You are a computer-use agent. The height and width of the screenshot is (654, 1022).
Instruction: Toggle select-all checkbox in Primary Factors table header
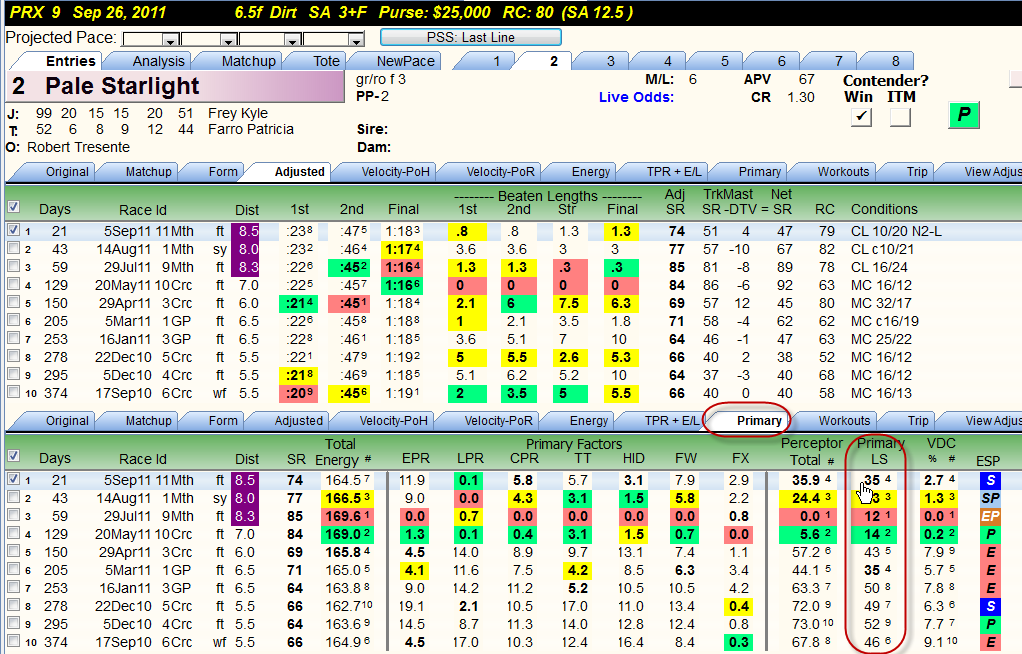13,456
